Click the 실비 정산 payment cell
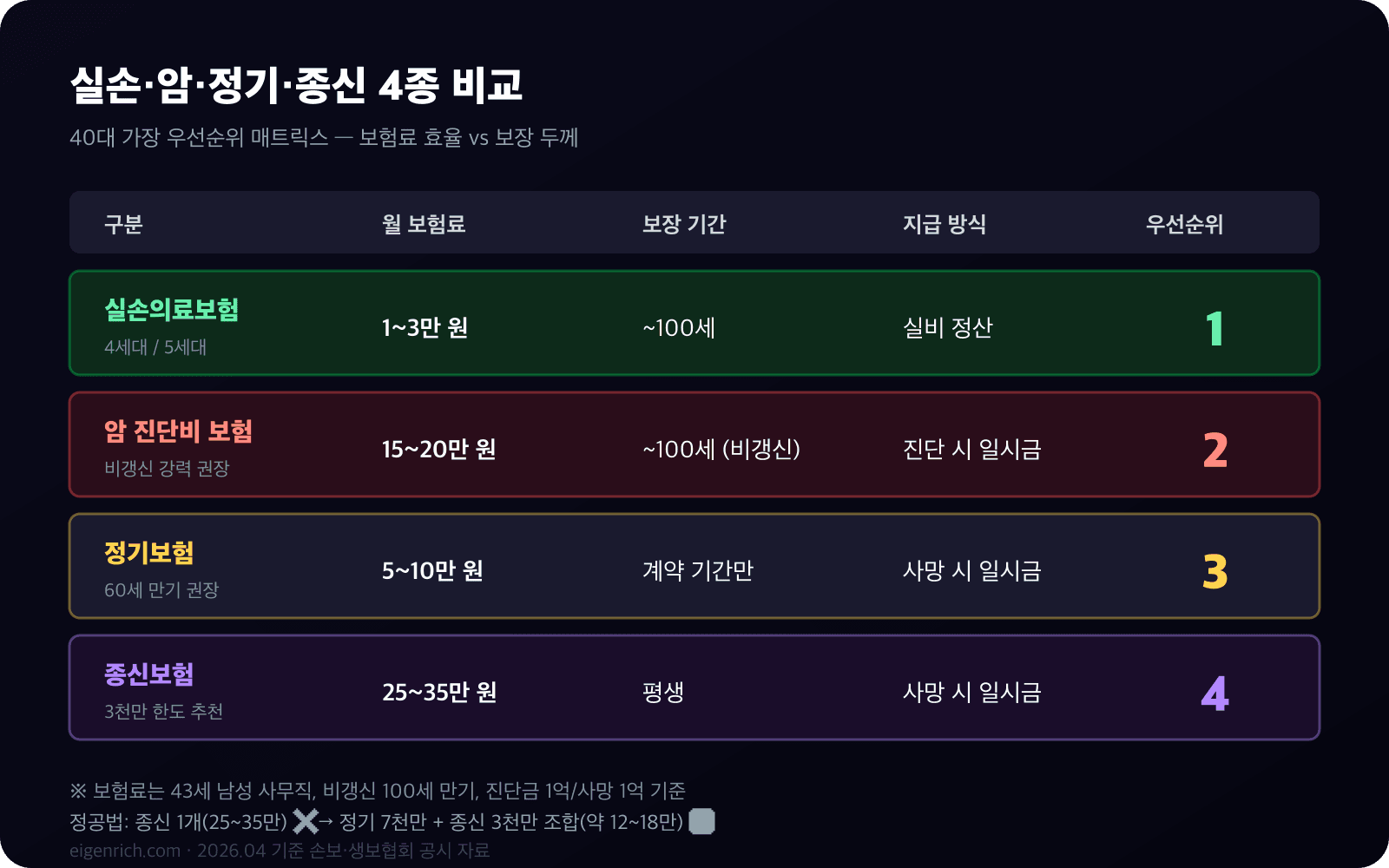1389x868 pixels. coord(948,327)
